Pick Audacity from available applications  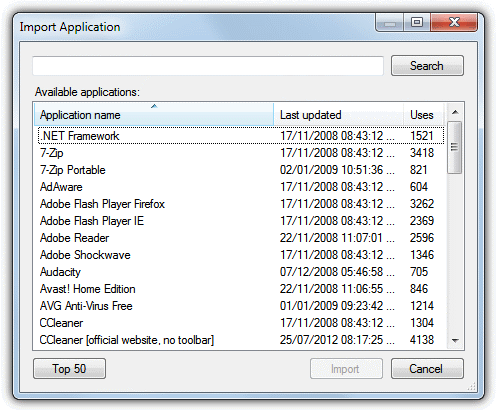pos(241,272)
